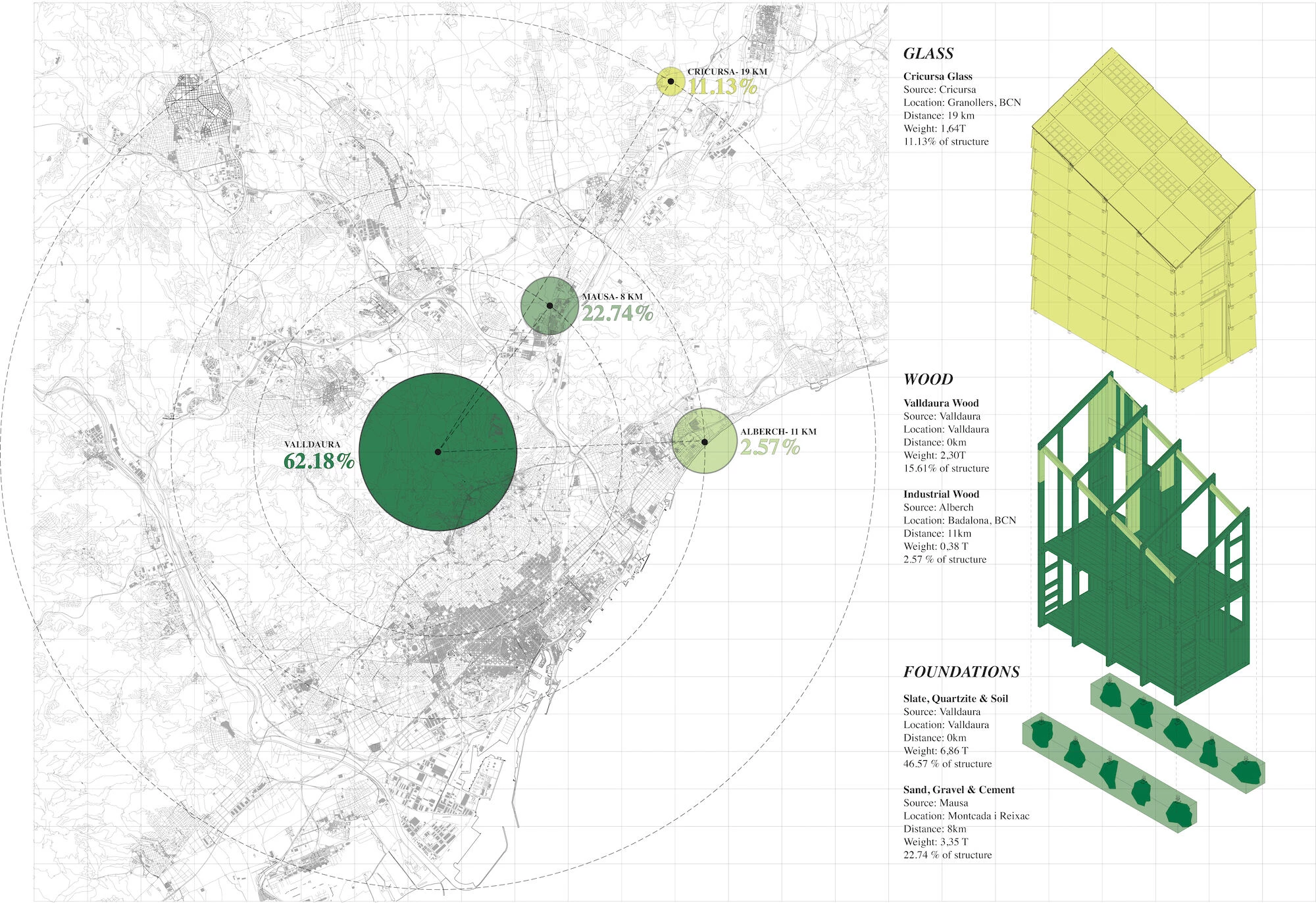1316x903 pixels.
Task: Click the 2.57% percentage label
Action: tap(770, 447)
